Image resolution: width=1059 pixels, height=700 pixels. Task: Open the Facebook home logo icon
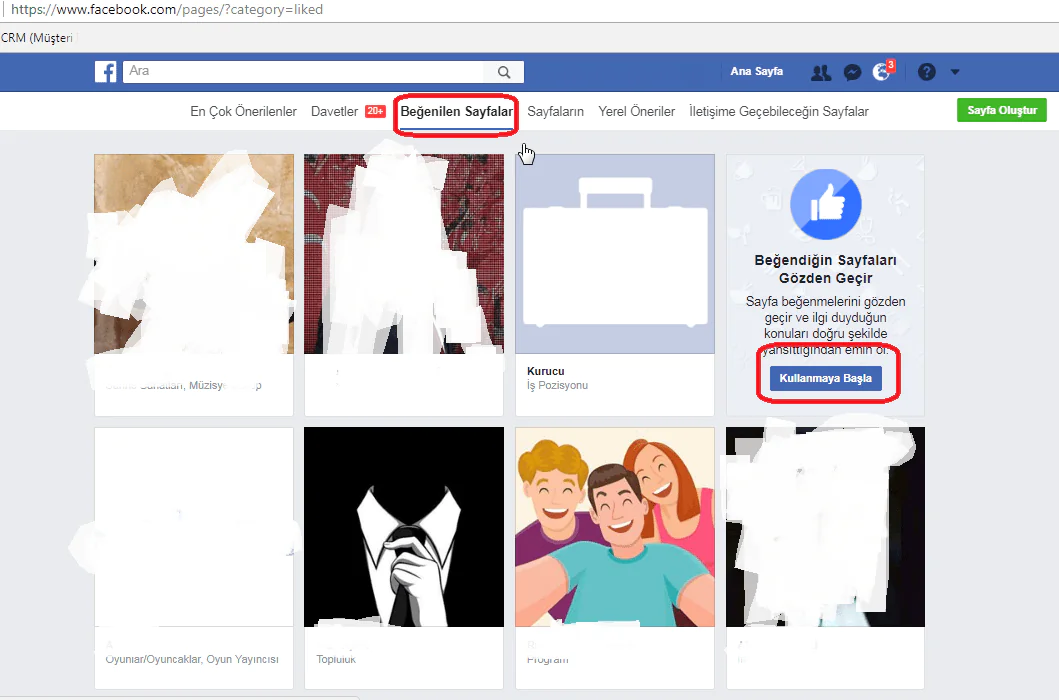[106, 71]
